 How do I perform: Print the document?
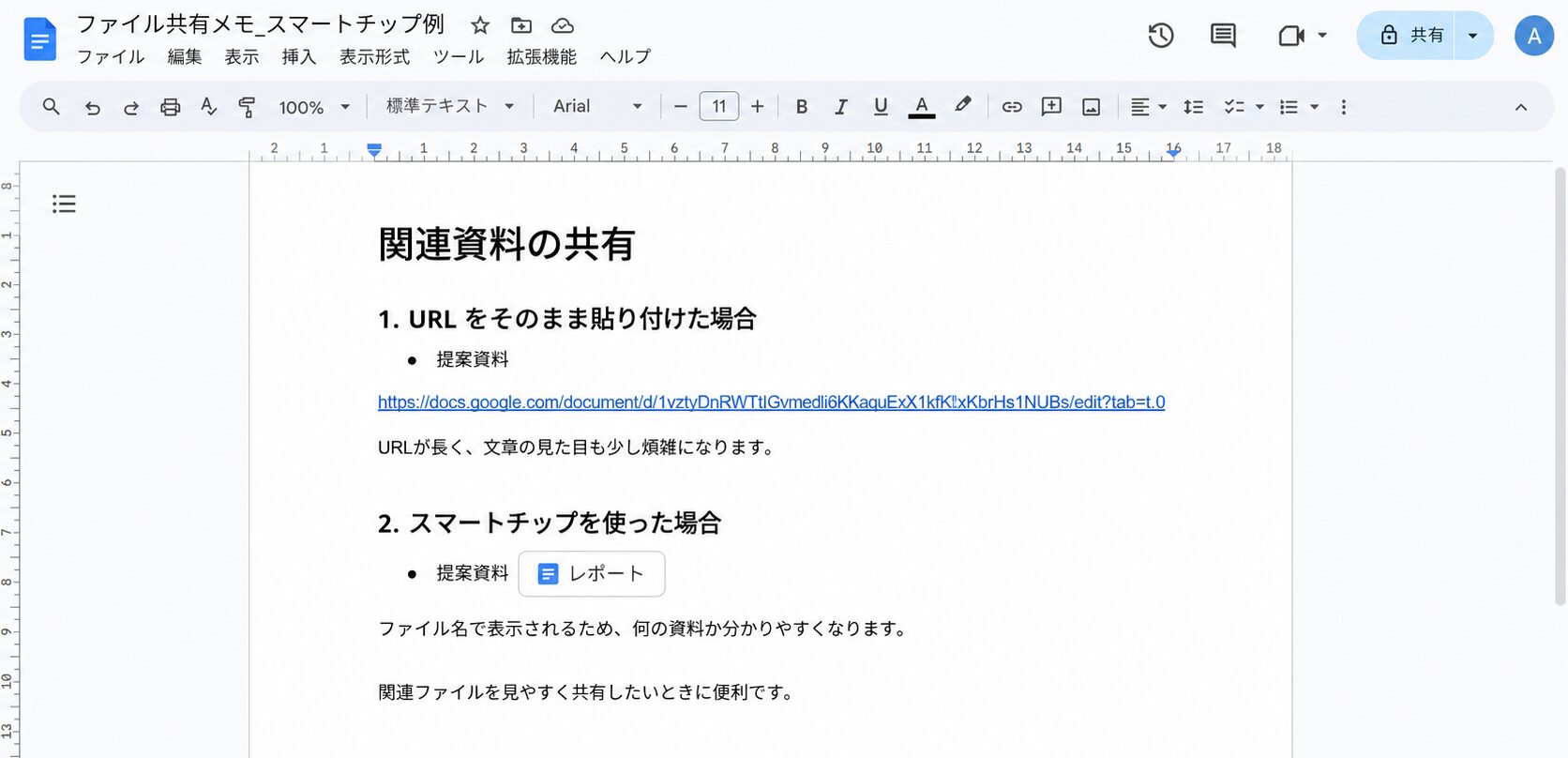(x=170, y=107)
